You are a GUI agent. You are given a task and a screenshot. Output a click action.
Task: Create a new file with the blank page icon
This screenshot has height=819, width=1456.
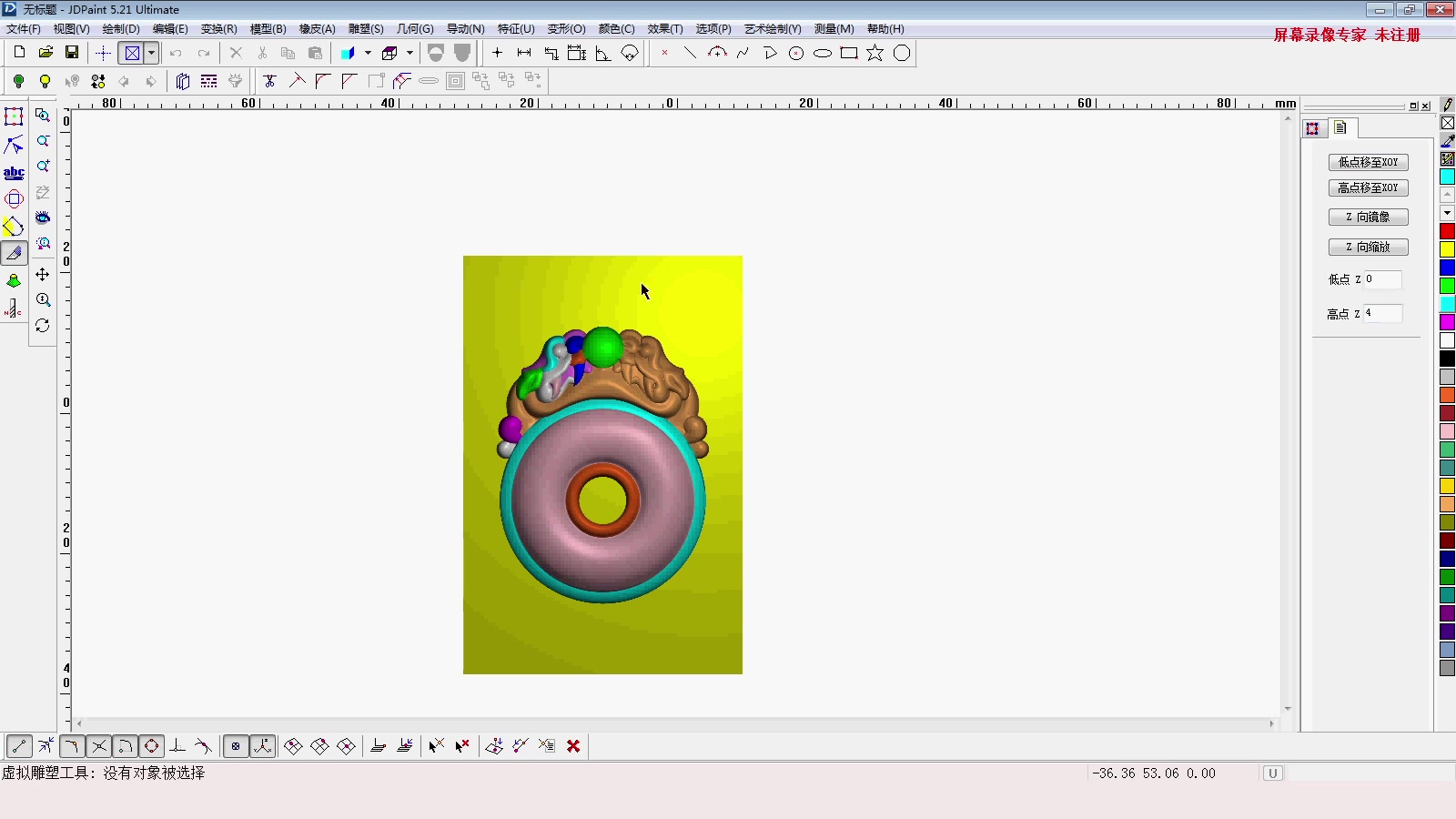tap(19, 53)
